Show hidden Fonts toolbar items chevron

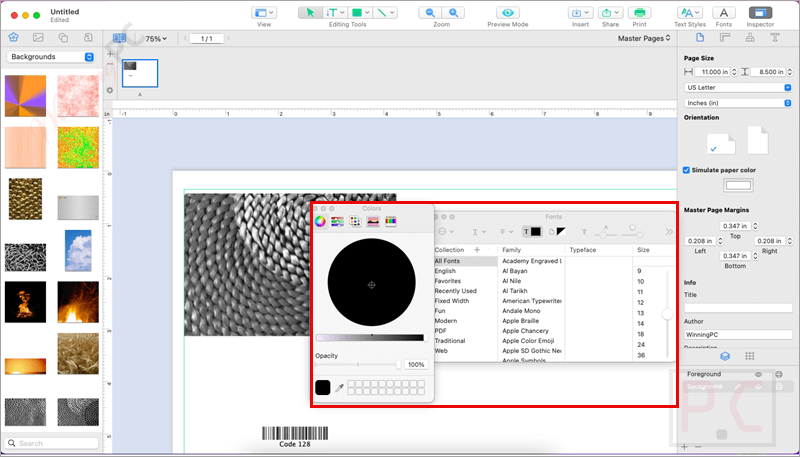pyautogui.click(x=669, y=232)
